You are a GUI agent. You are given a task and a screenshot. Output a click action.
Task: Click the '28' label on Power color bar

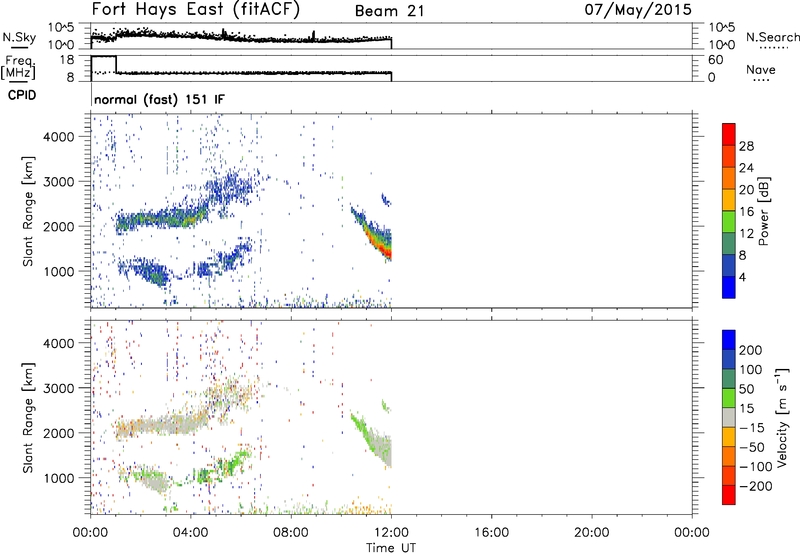point(746,146)
